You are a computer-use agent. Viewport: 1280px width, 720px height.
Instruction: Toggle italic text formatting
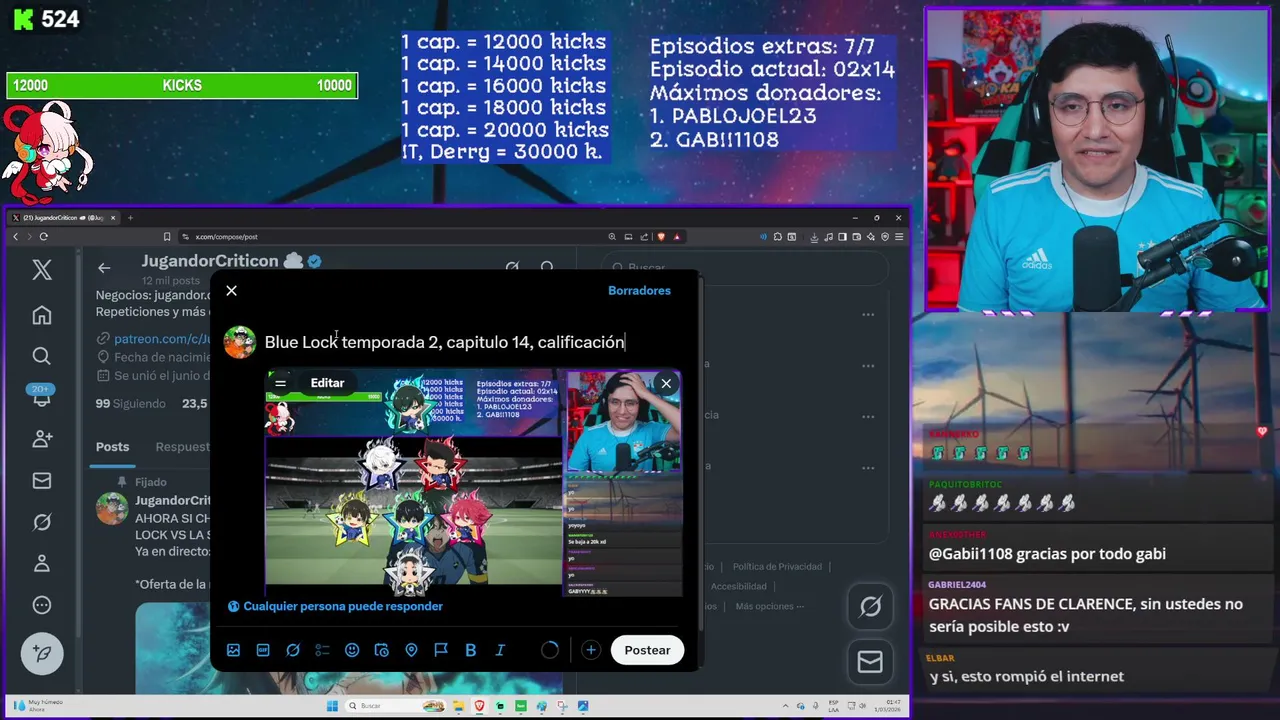point(500,650)
